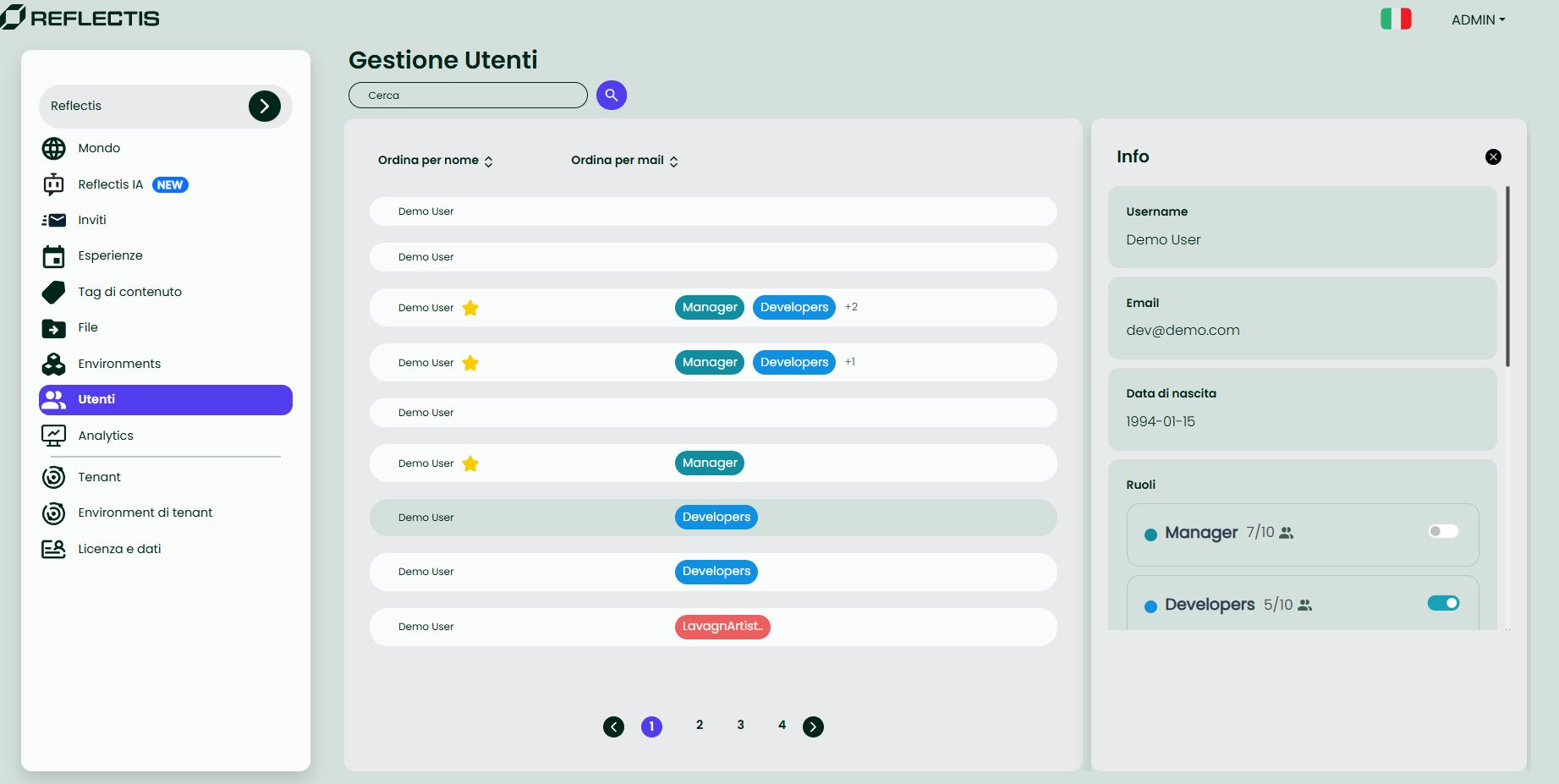Disable the Developers role toggle
The width and height of the screenshot is (1559, 784).
click(1443, 603)
